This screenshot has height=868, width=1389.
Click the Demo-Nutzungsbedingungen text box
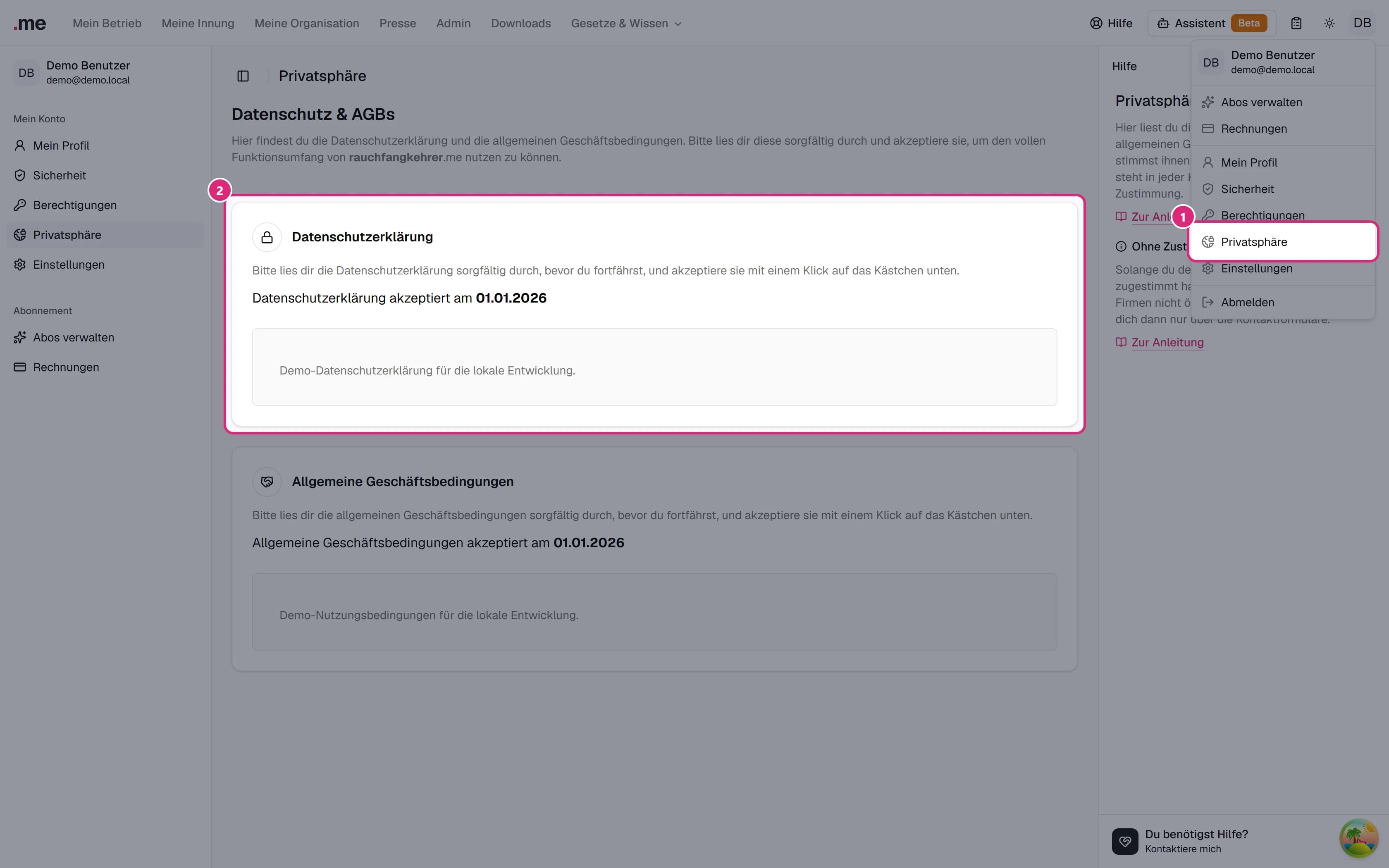point(654,611)
